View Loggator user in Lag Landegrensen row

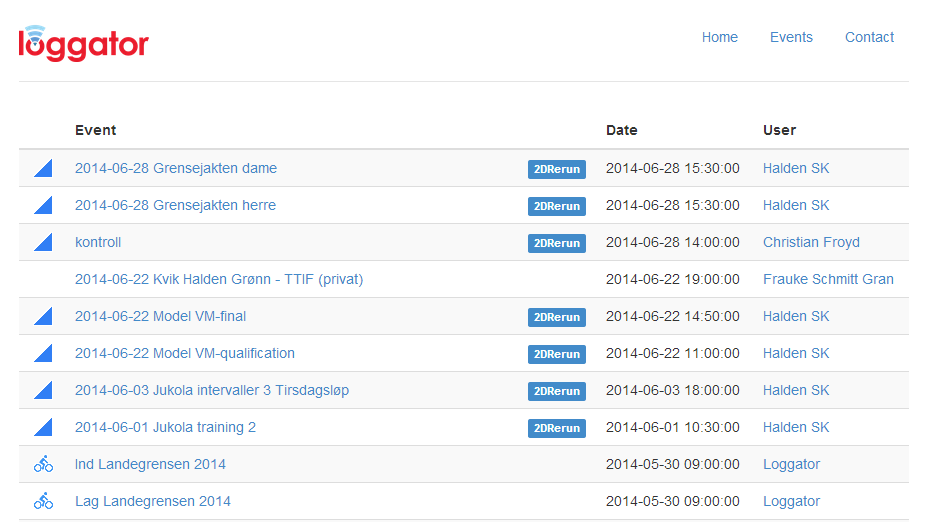point(791,501)
